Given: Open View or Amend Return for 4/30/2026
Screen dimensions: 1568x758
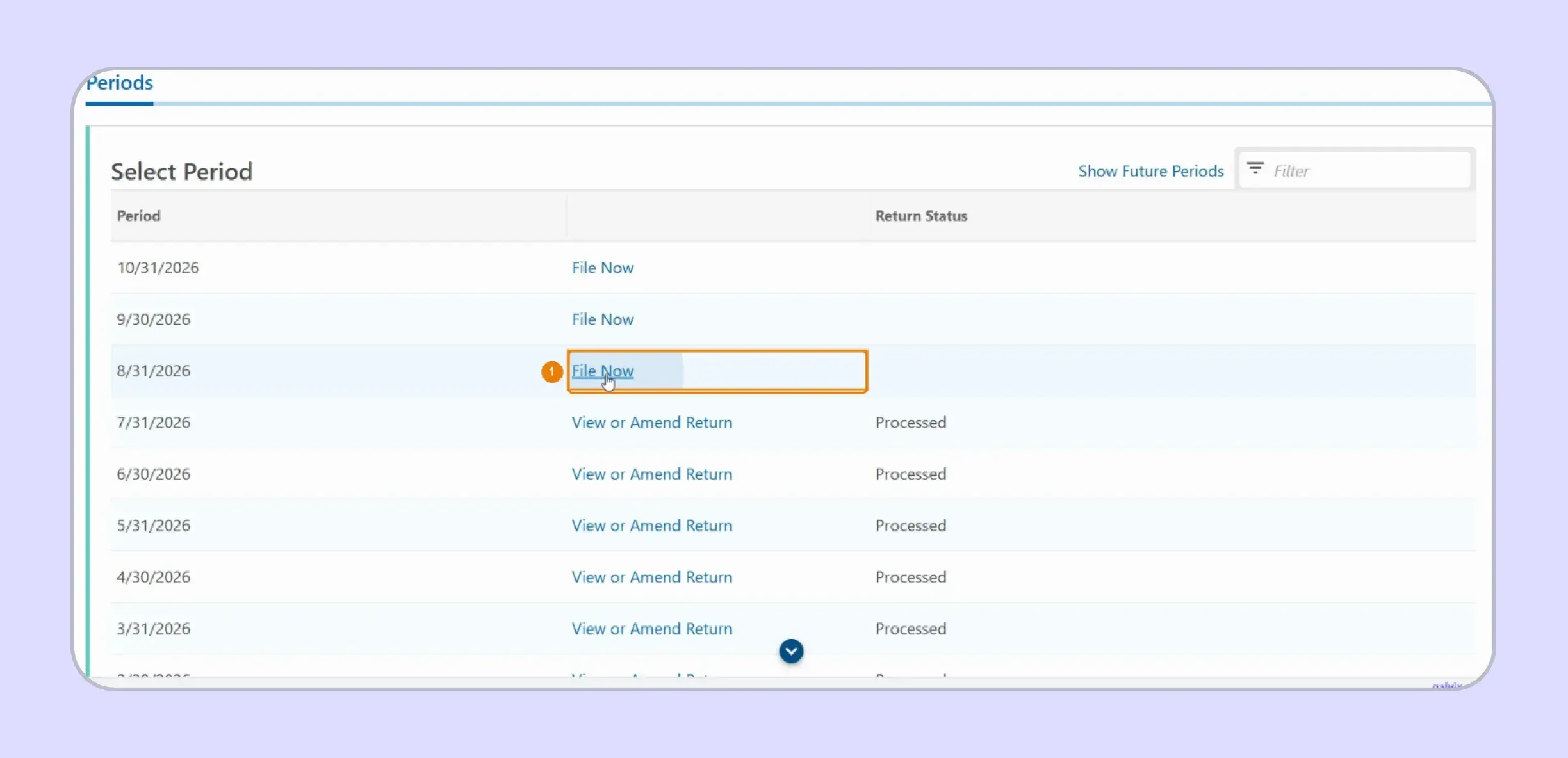Looking at the screenshot, I should (x=651, y=577).
